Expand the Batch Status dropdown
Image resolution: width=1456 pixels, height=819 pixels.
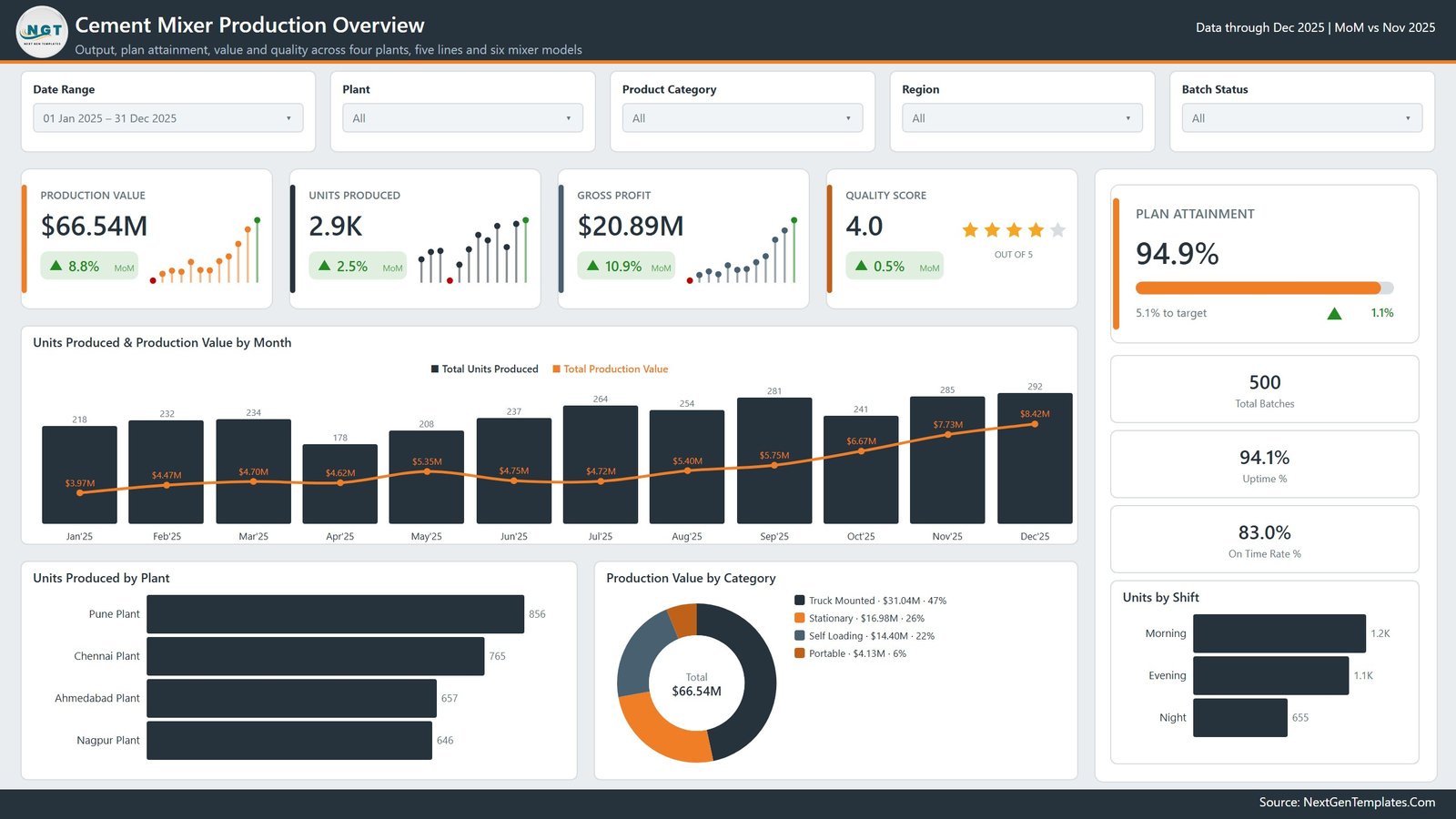[x=1301, y=118]
